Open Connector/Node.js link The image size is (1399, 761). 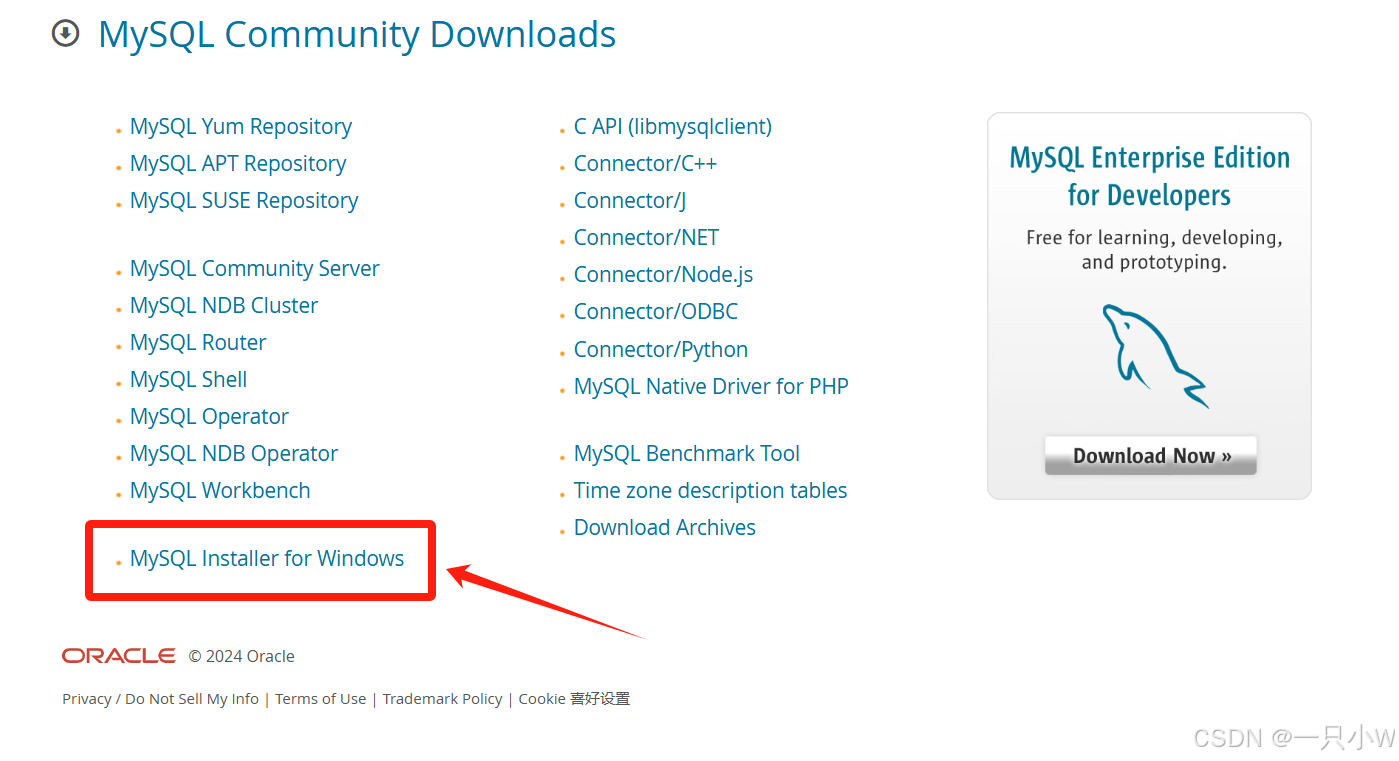[x=663, y=275]
